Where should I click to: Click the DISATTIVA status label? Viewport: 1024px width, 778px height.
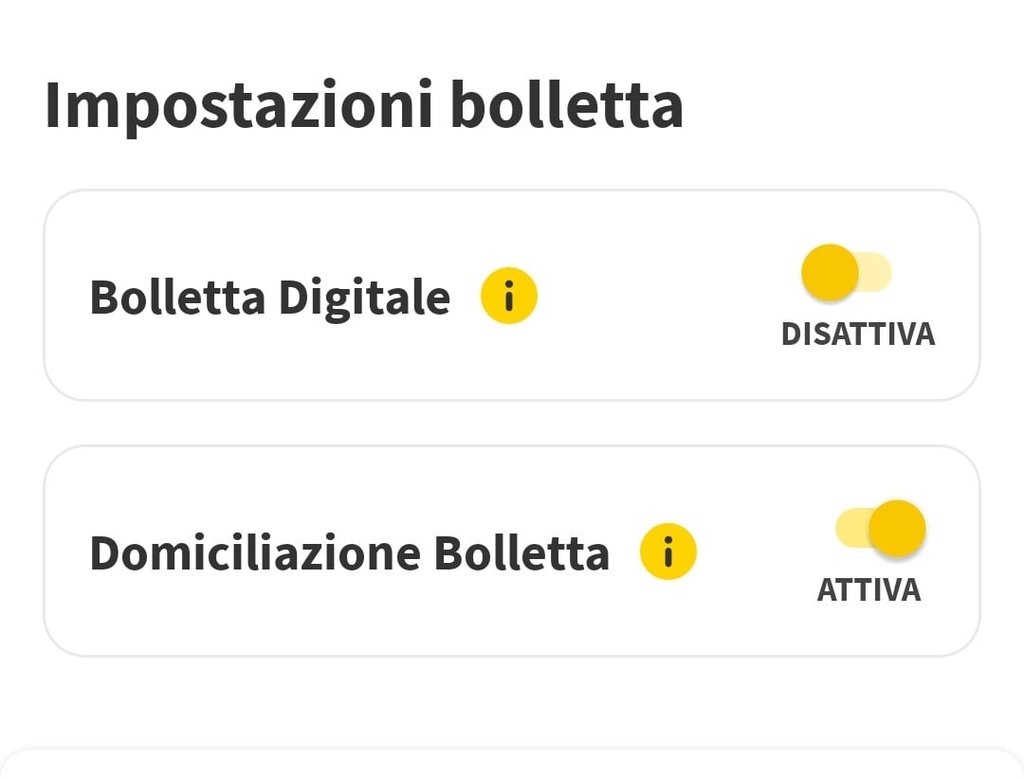click(x=857, y=334)
